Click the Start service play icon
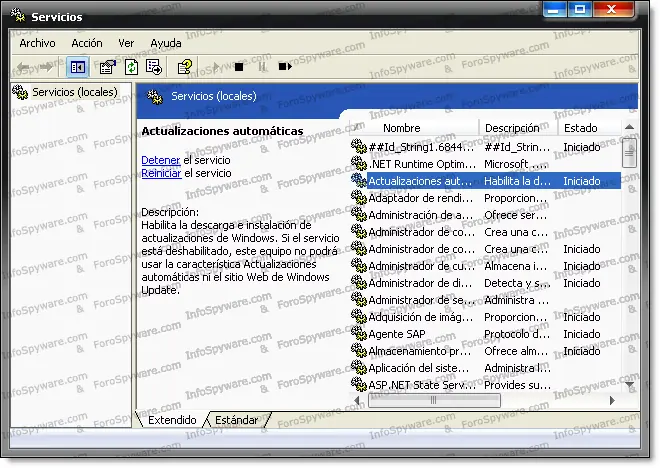660x468 pixels. 216,66
